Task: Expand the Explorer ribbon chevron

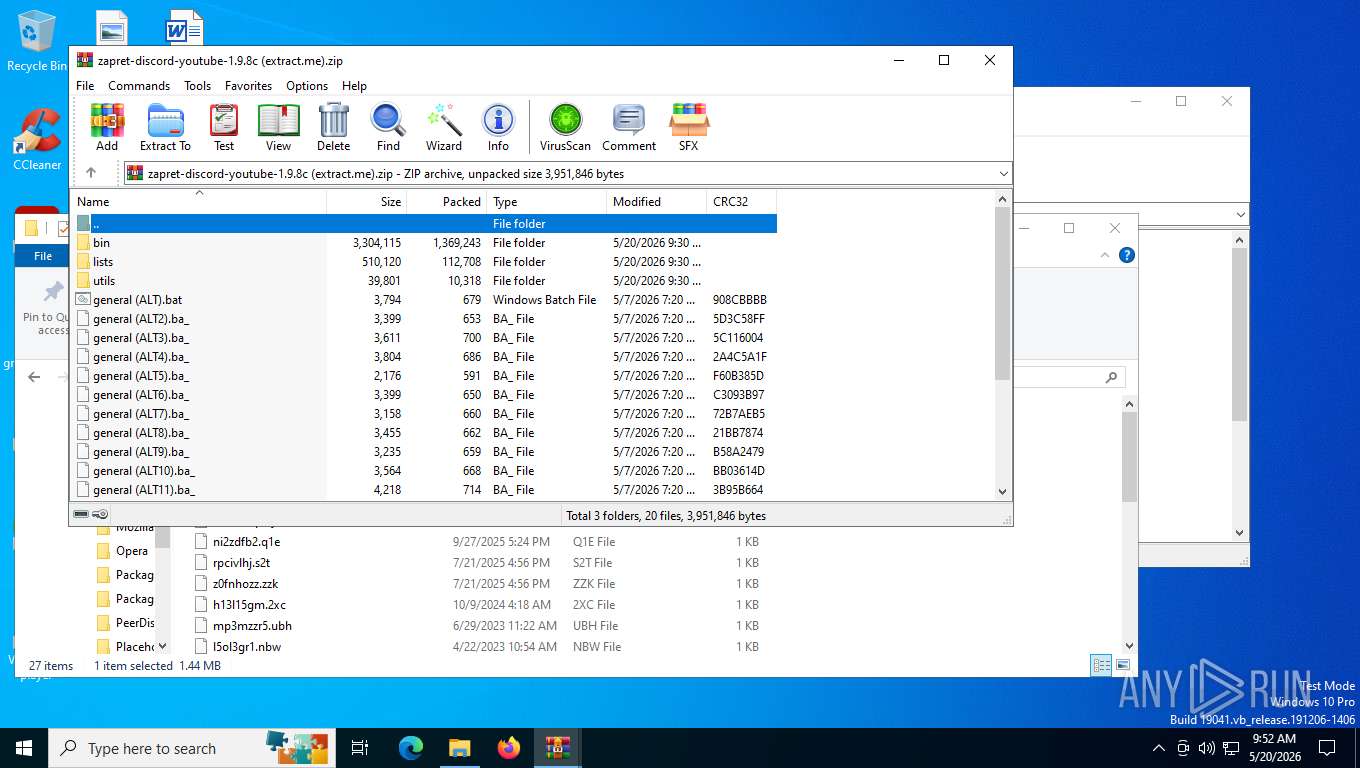Action: (1105, 256)
